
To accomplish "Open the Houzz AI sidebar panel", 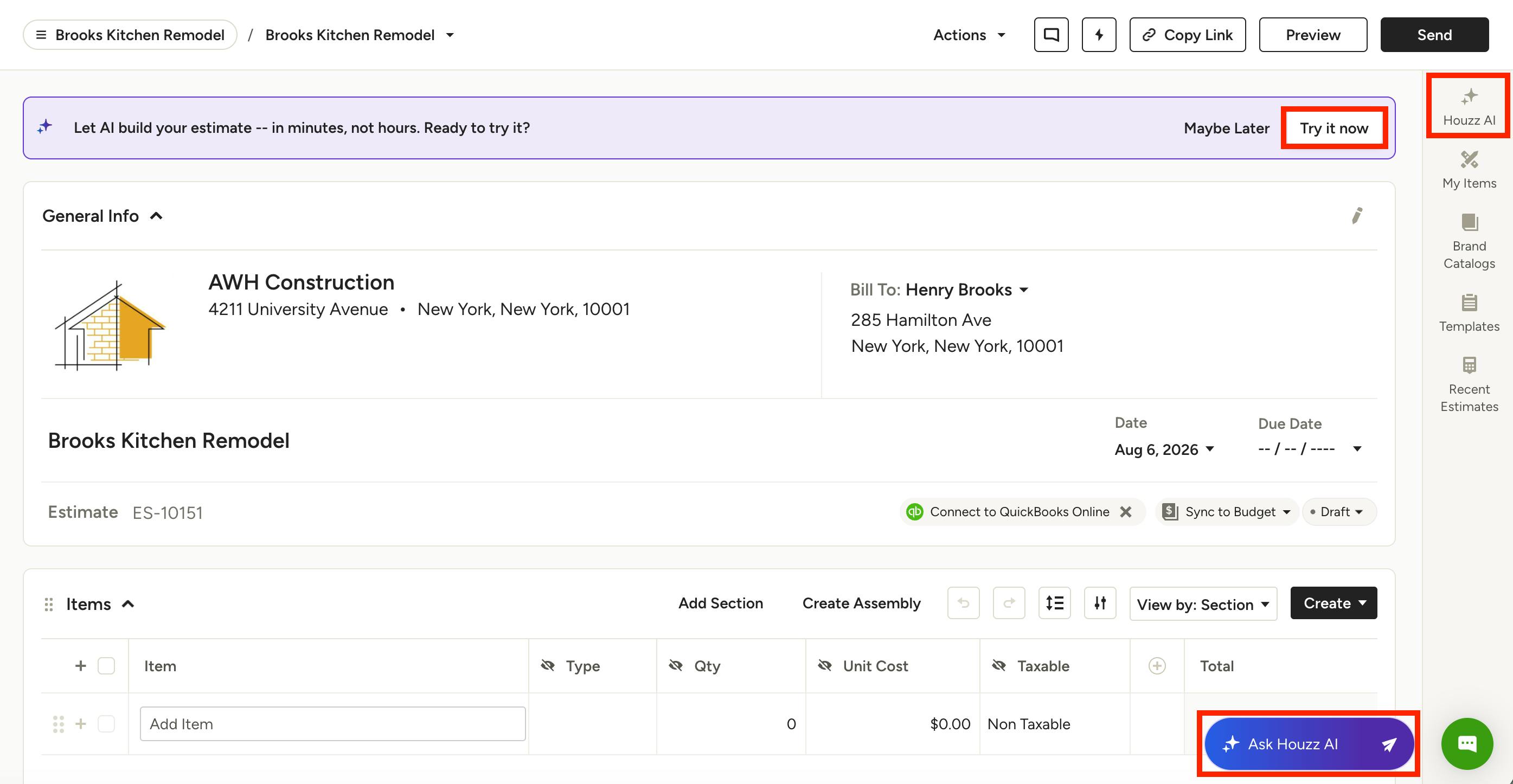I will 1469,106.
